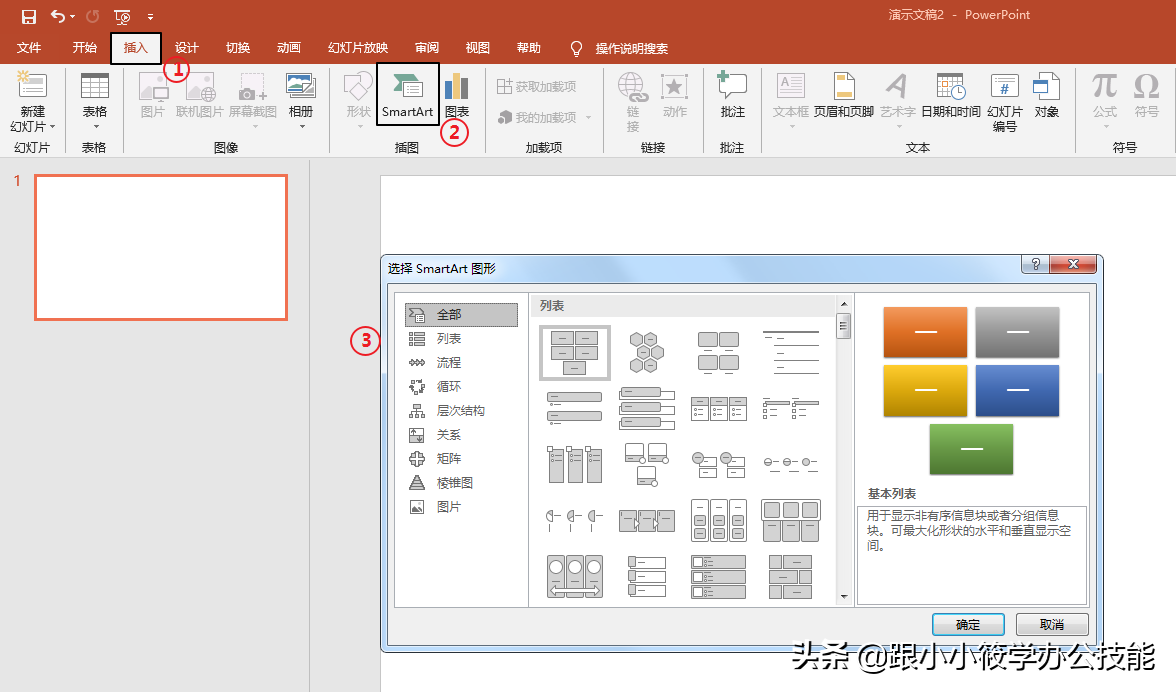Screen dimensions: 1176x692
Task: Insert a chart with 图表
Action: tap(457, 96)
